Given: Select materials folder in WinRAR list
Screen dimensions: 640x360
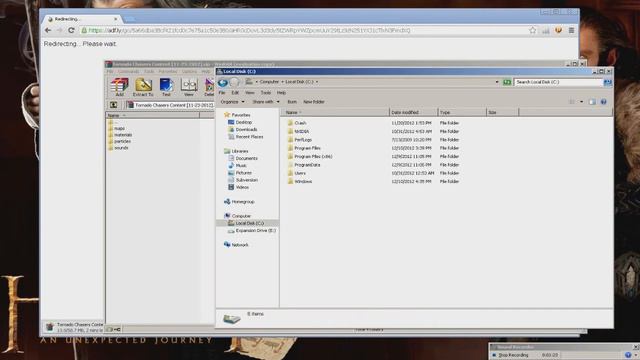Looking at the screenshot, I should tap(120, 135).
